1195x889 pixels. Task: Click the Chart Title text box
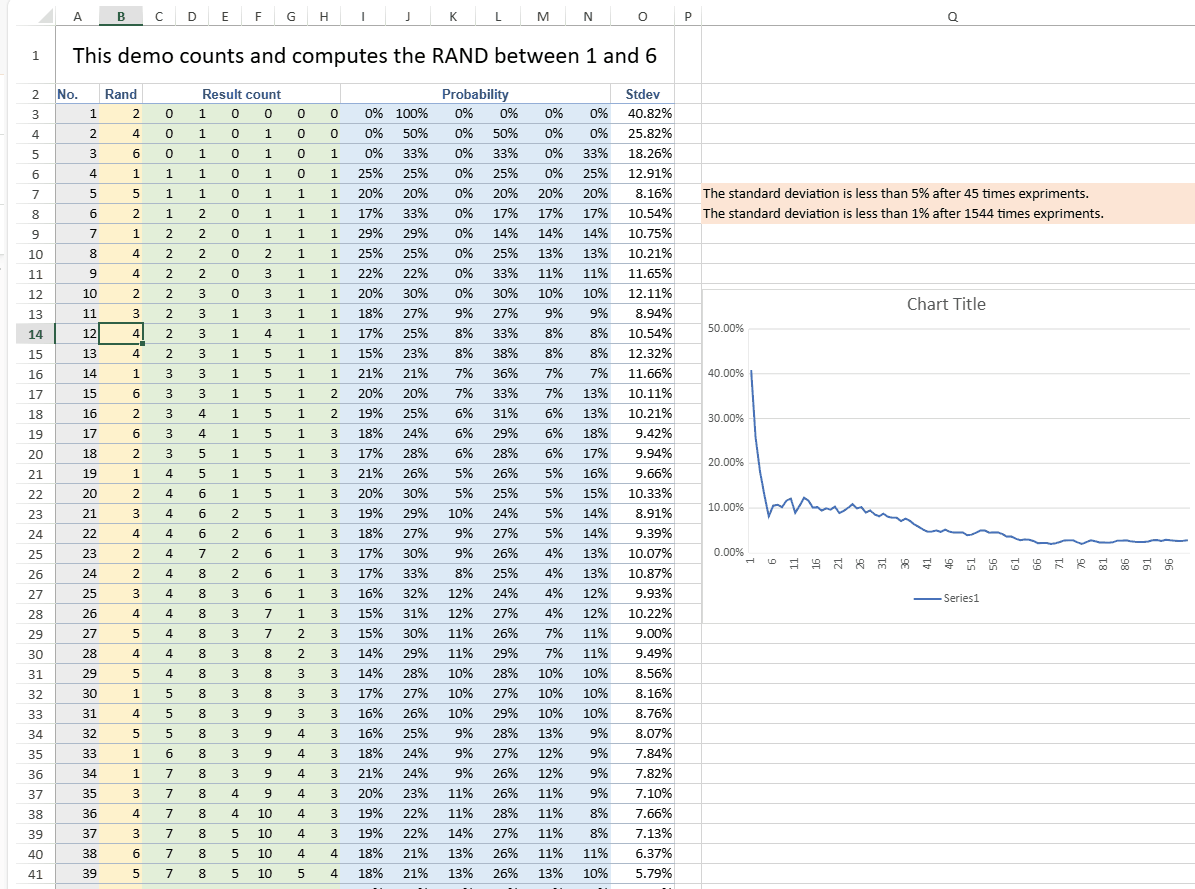[946, 304]
